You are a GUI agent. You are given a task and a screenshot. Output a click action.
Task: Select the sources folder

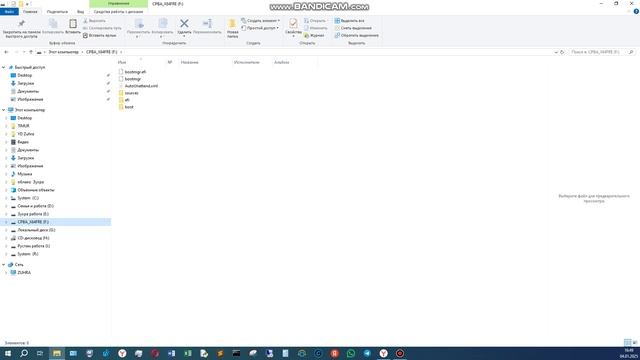(x=131, y=93)
